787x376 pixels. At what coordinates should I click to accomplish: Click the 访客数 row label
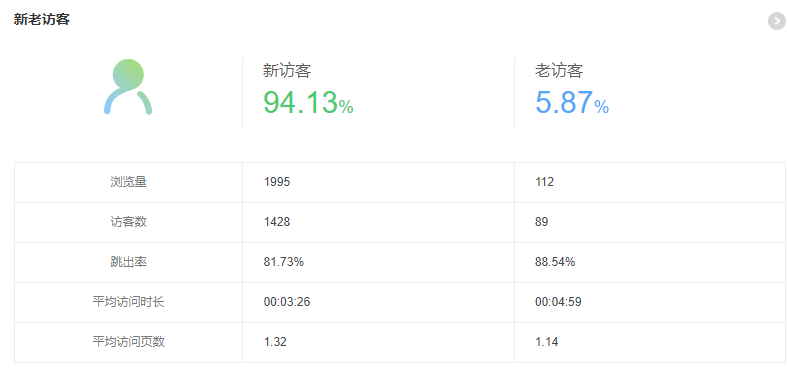(x=128, y=222)
